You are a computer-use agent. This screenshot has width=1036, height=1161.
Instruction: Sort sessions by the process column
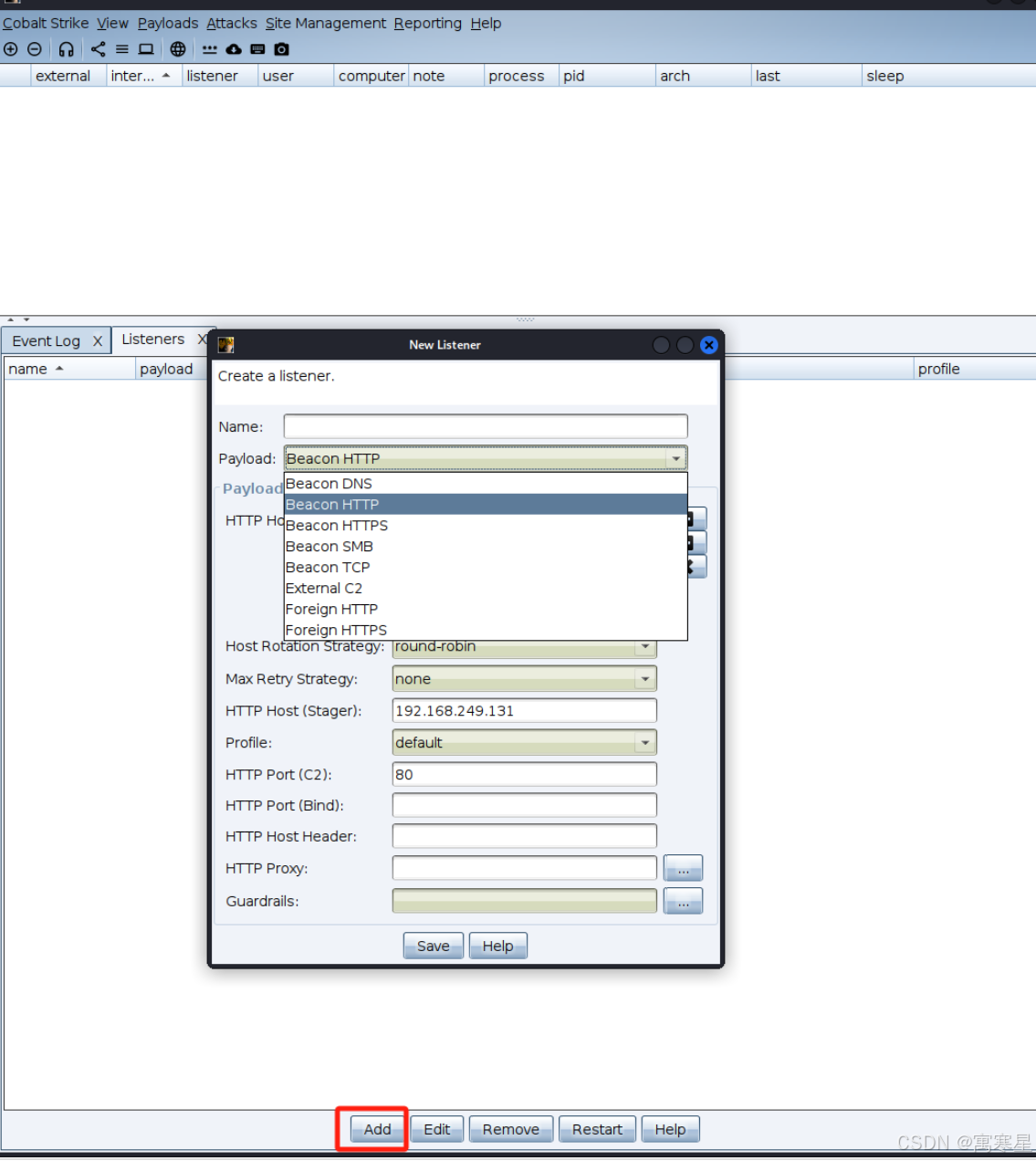click(521, 76)
